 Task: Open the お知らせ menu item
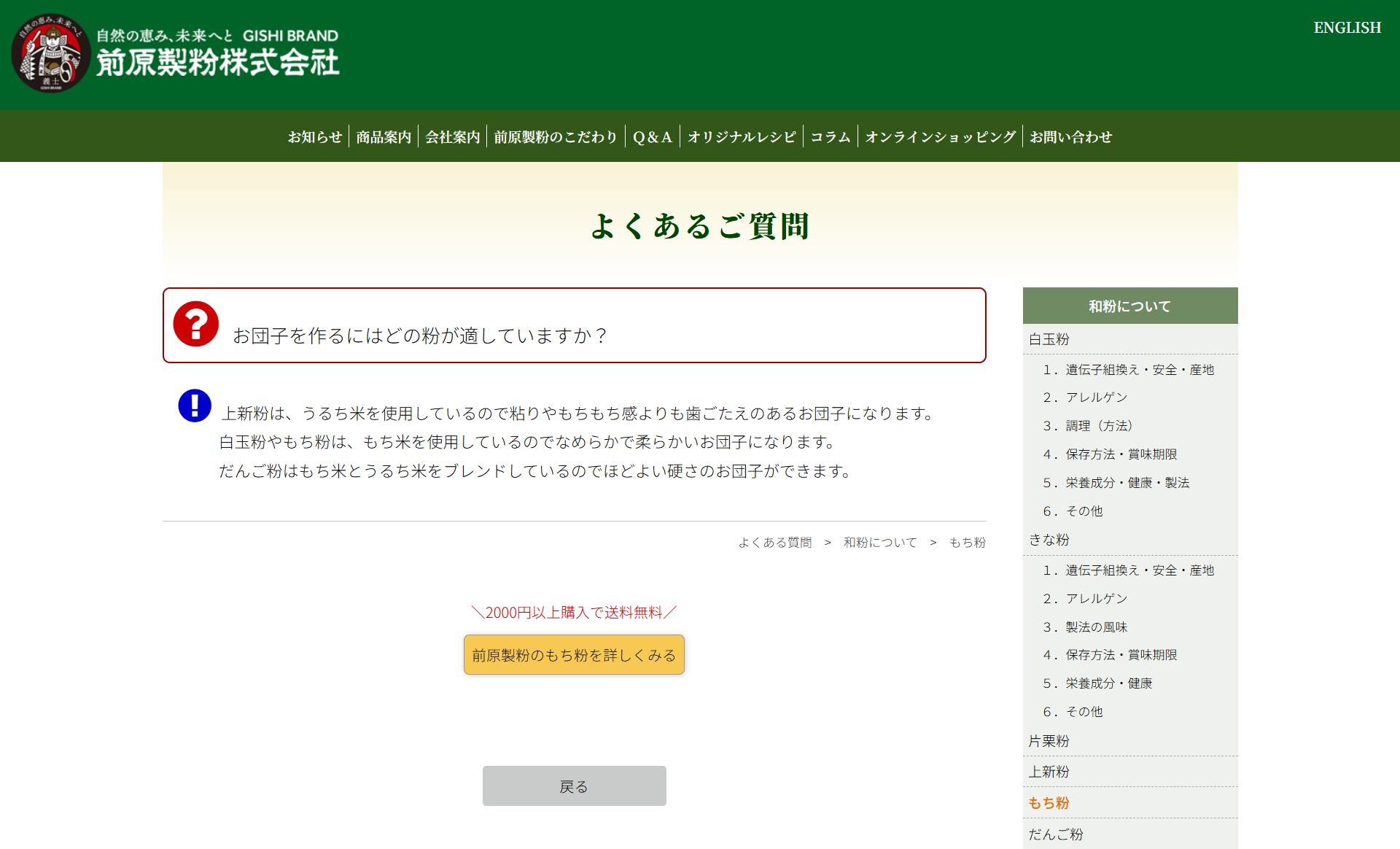pyautogui.click(x=314, y=137)
